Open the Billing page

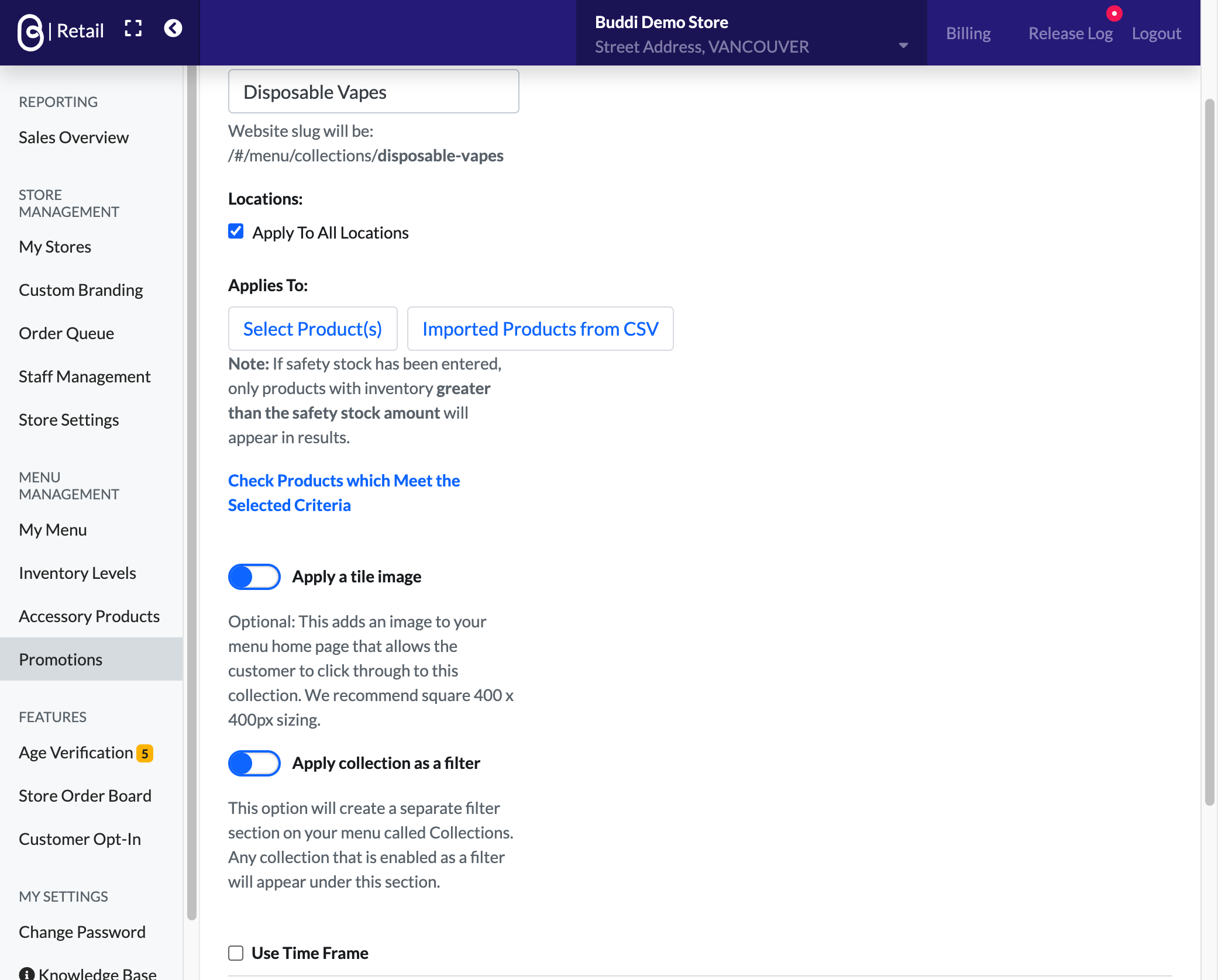click(x=968, y=33)
